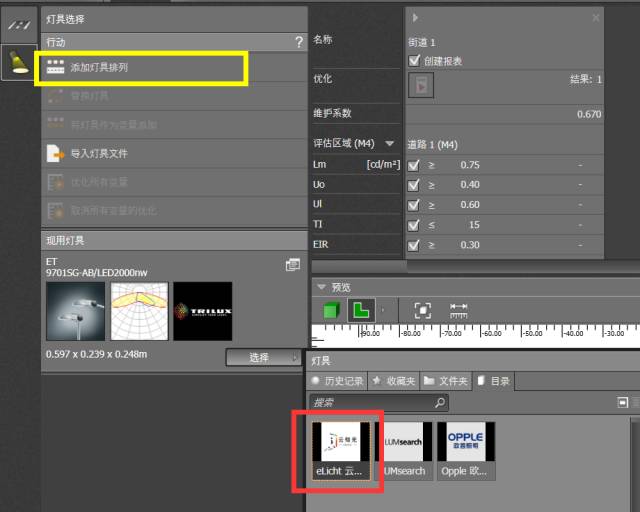
Task: Click the catalog view toggle icon
Action: click(622, 403)
